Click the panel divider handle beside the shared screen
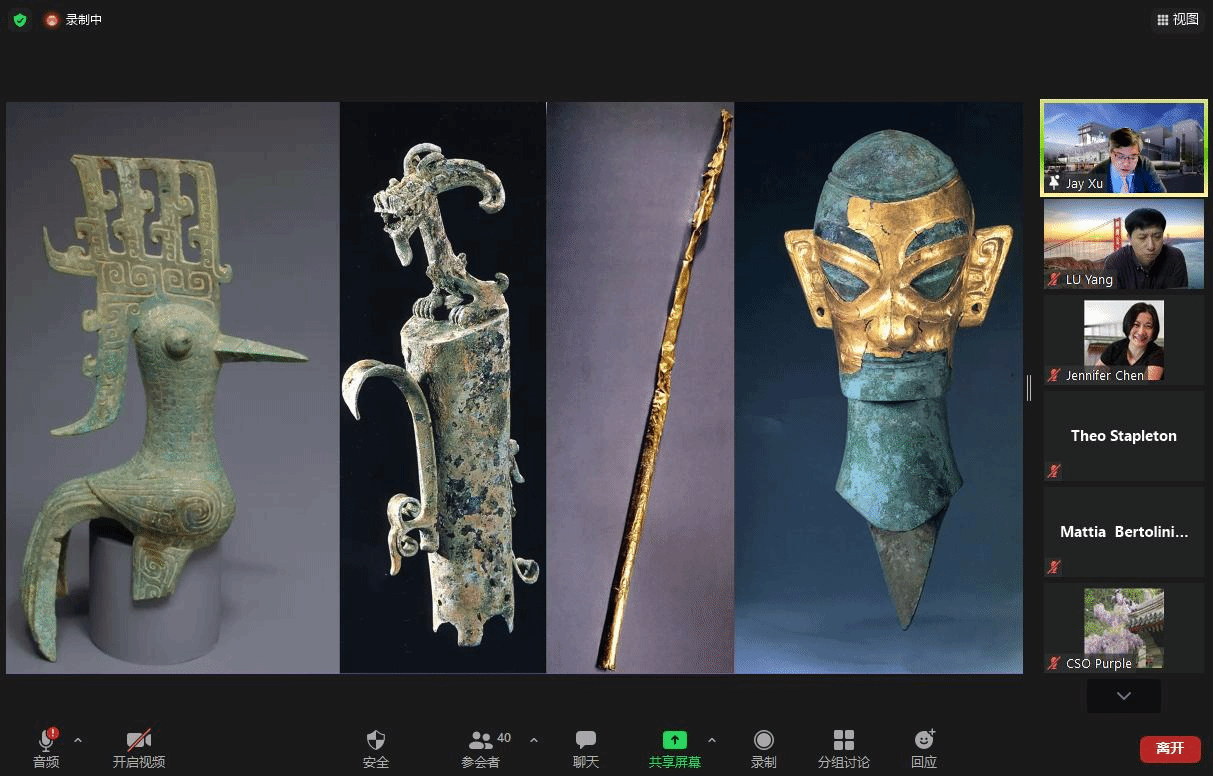Image resolution: width=1213 pixels, height=776 pixels. (1029, 388)
